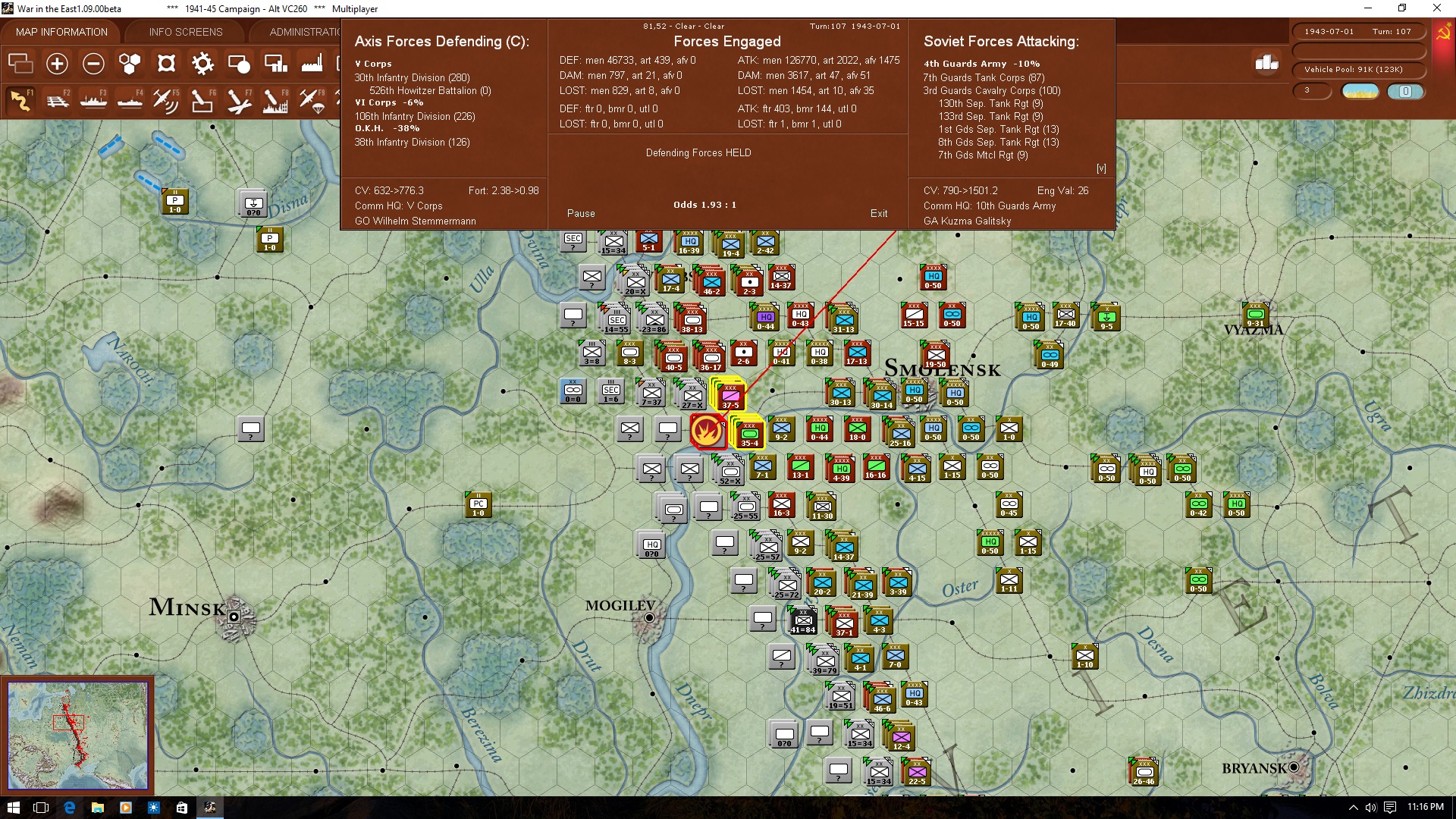Click the 30th Infantry Division entry

pyautogui.click(x=413, y=78)
